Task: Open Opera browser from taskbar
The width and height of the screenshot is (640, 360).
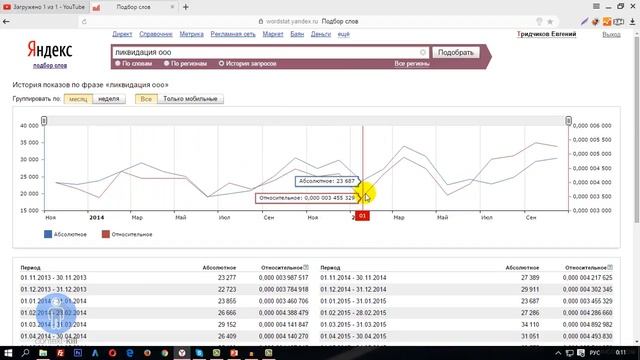Action: tap(112, 353)
